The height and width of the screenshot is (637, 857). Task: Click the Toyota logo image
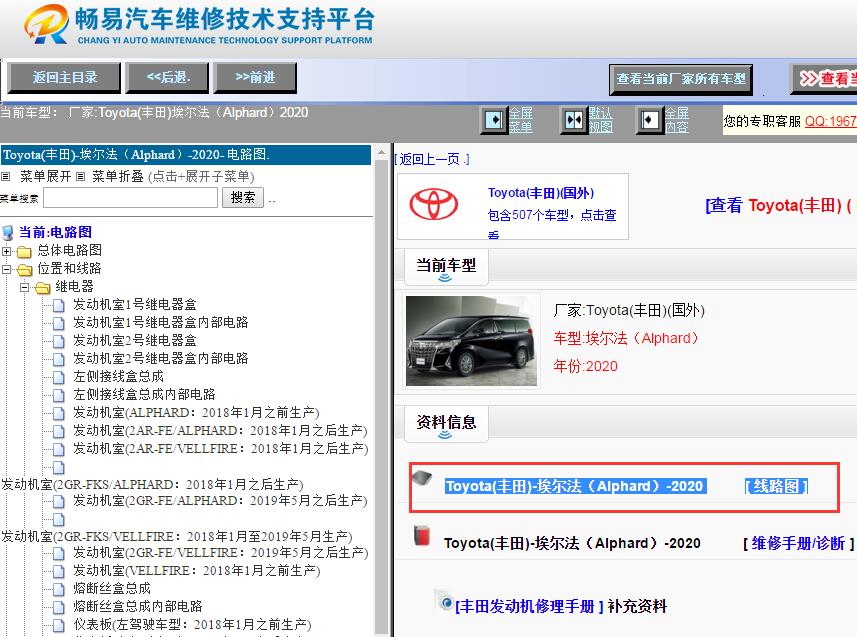pyautogui.click(x=434, y=204)
